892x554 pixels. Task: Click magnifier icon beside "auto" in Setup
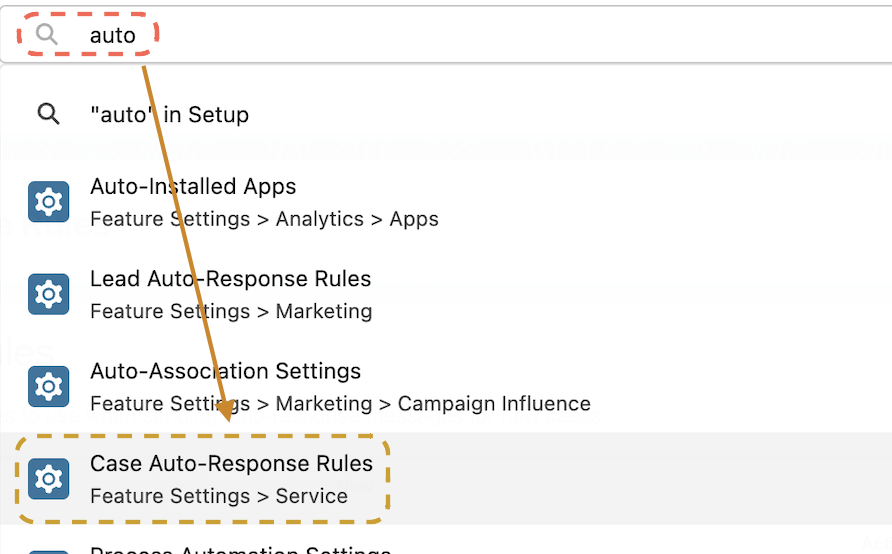[48, 114]
